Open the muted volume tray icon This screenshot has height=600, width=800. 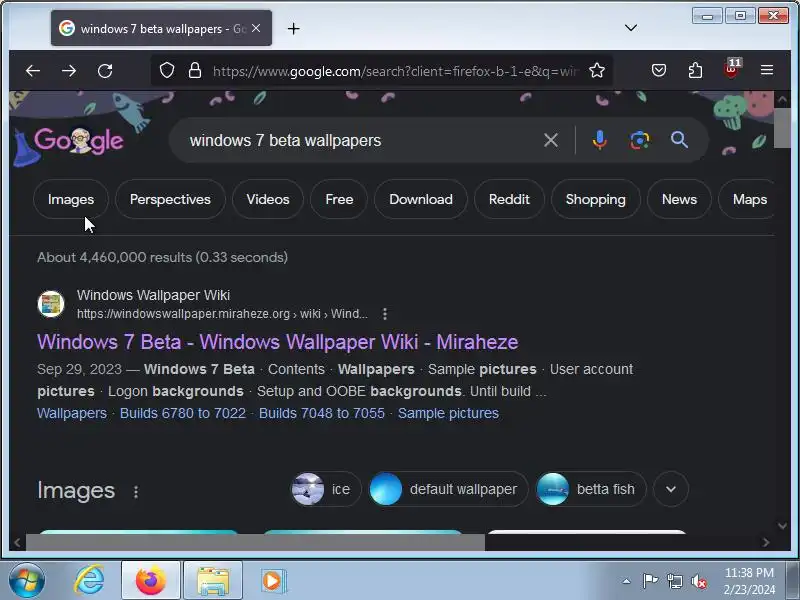point(698,581)
